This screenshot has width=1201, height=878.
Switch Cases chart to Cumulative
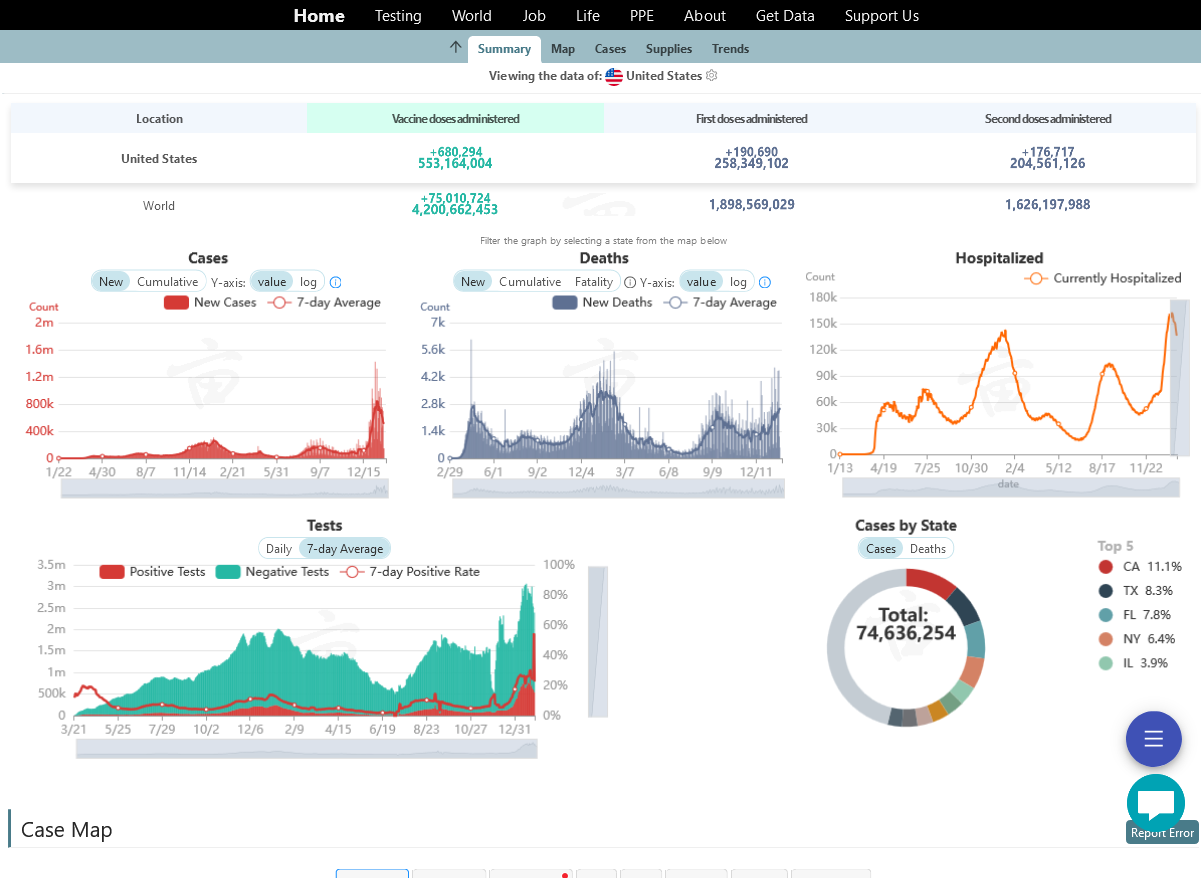coord(168,282)
